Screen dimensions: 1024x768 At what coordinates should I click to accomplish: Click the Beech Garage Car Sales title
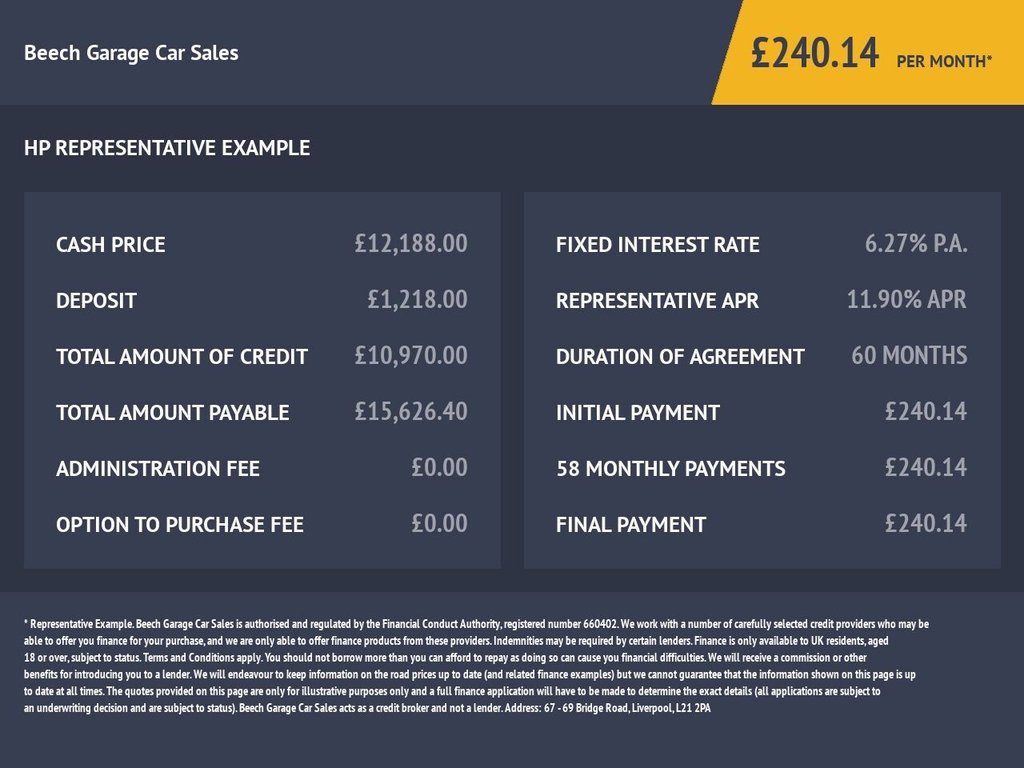click(x=131, y=53)
